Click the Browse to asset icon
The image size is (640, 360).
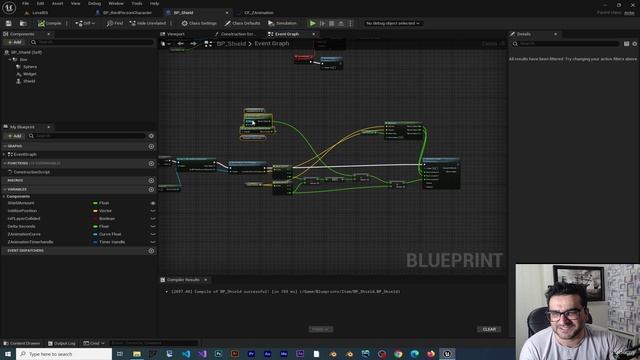23,23
